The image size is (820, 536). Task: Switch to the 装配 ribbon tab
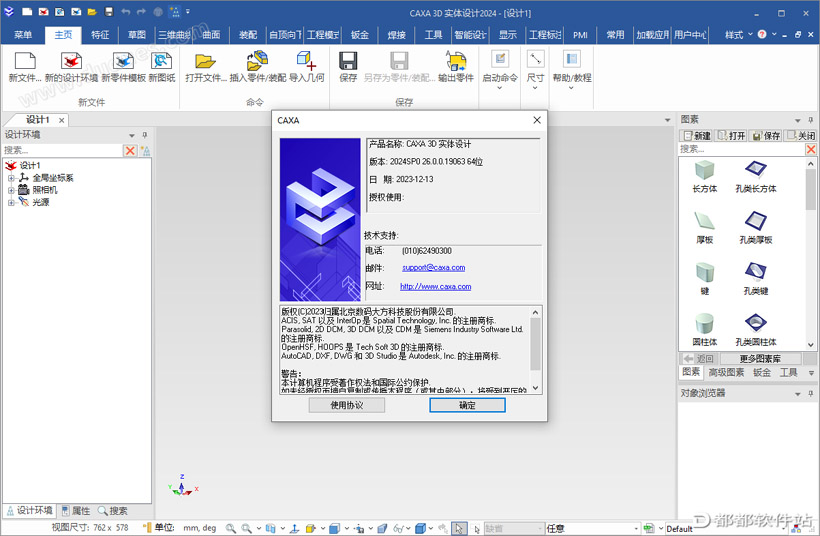point(248,35)
